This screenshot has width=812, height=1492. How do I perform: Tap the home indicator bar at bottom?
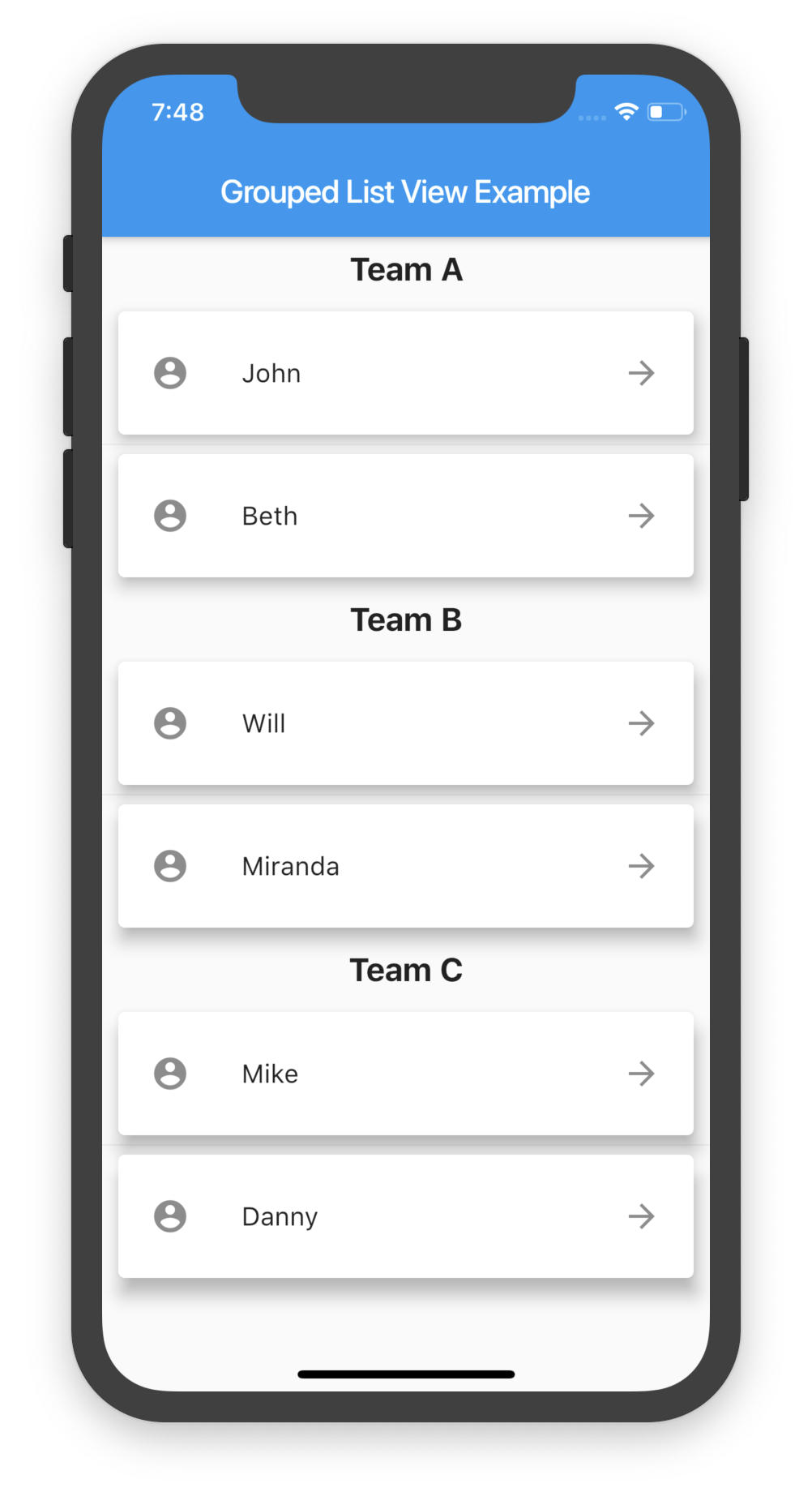(406, 1374)
